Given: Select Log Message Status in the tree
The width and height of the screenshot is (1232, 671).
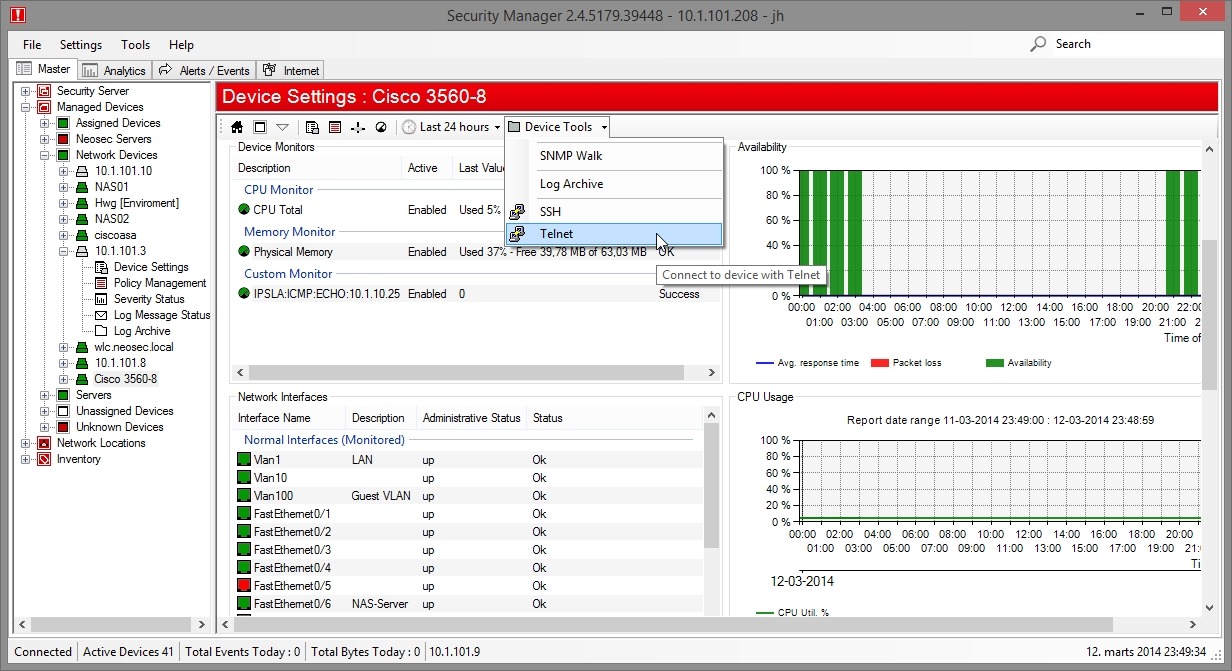Looking at the screenshot, I should (x=162, y=315).
